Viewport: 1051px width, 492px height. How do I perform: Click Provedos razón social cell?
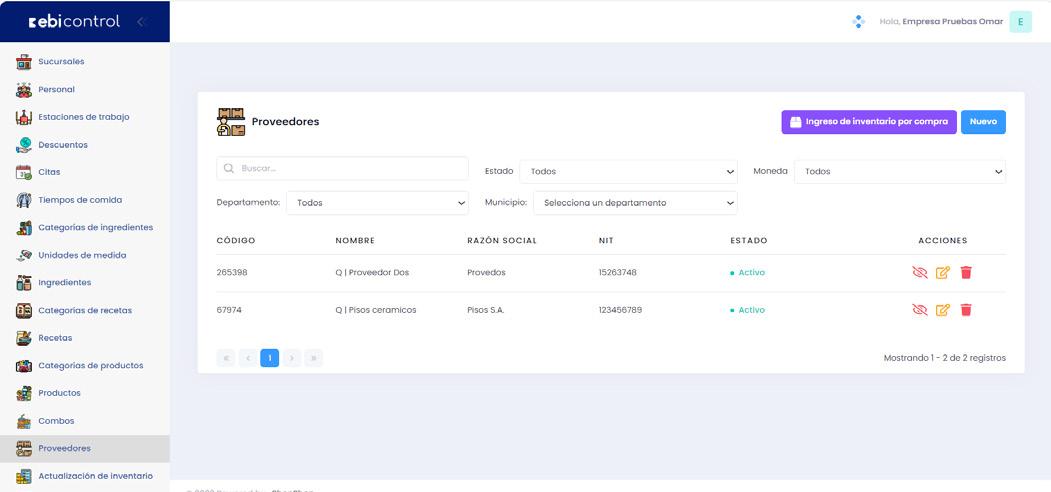486,273
